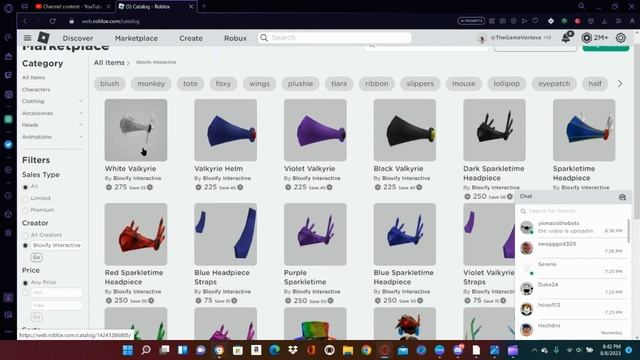Viewport: 640px width, 360px height.
Task: Select the All Creators radio
Action: [x=25, y=236]
